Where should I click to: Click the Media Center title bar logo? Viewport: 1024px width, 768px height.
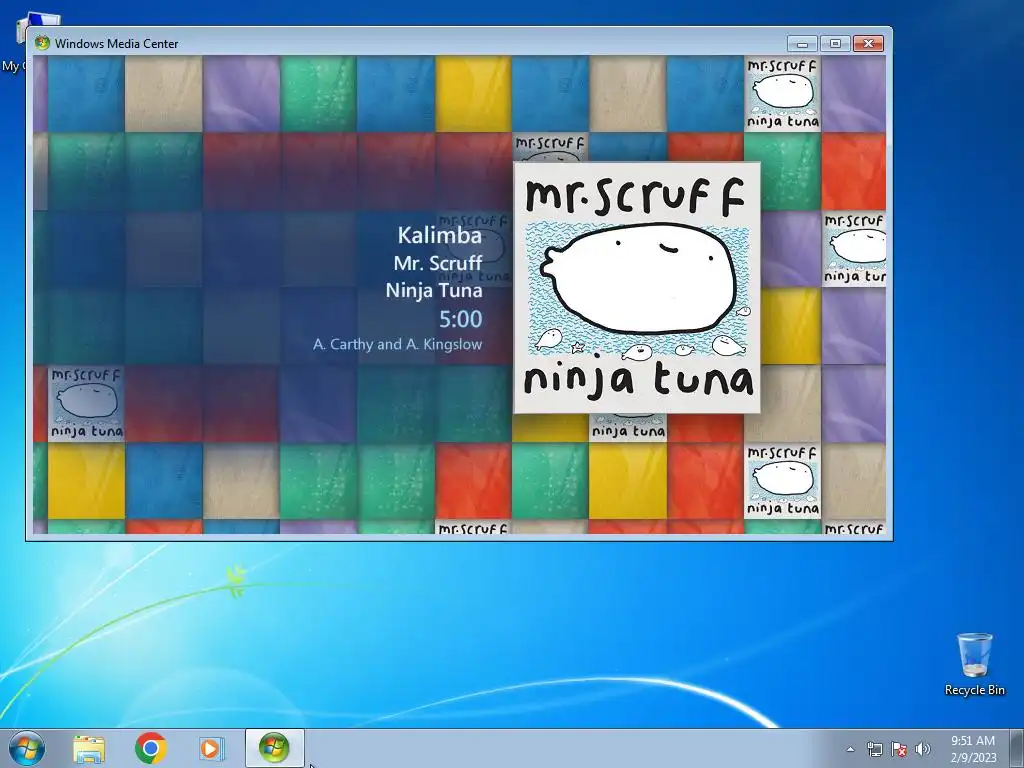[42, 43]
